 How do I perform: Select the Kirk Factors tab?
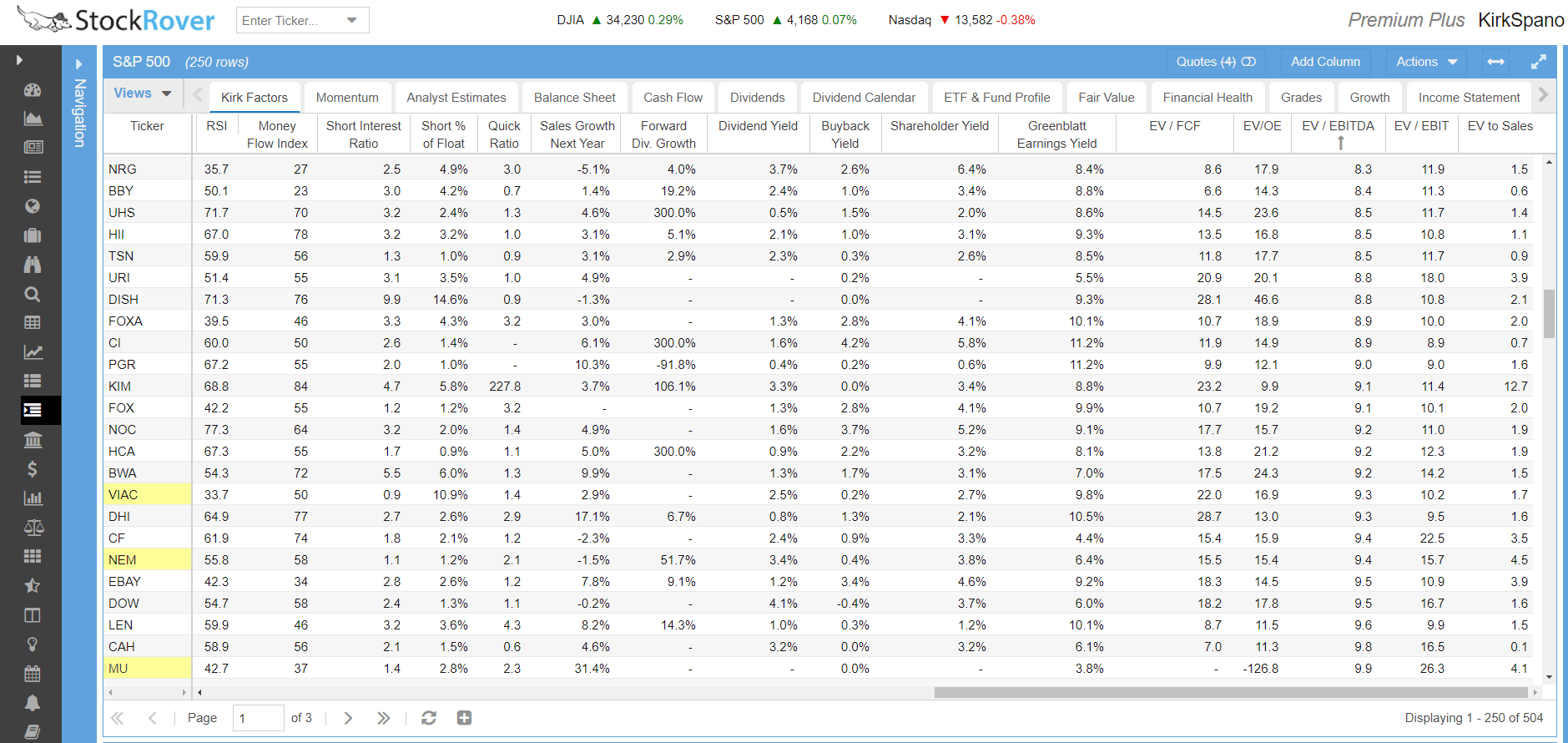pyautogui.click(x=255, y=98)
